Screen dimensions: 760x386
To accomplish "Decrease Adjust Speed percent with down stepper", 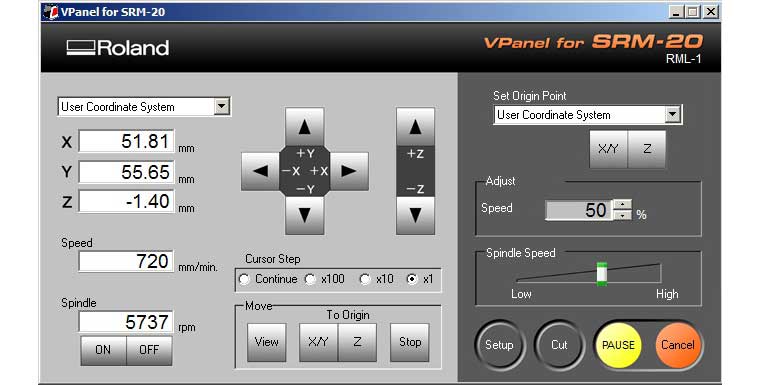I will (622, 215).
